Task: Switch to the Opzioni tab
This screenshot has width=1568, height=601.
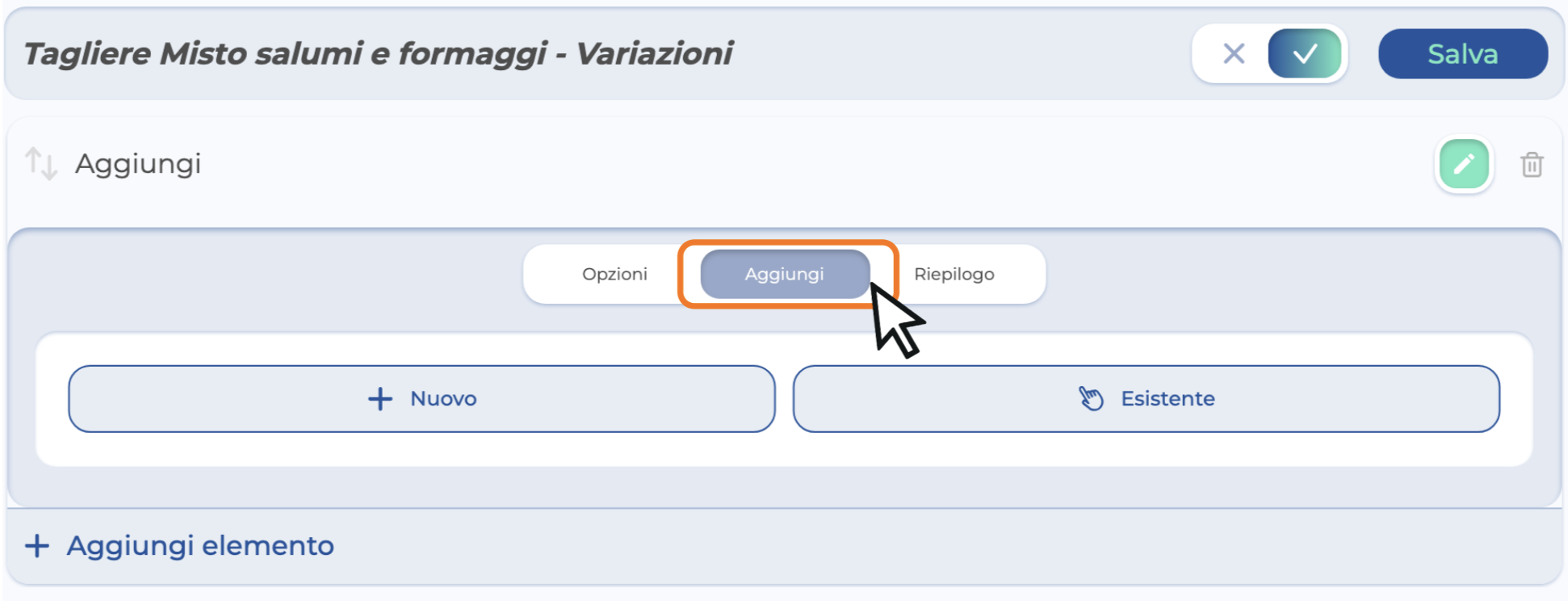Action: (x=614, y=275)
